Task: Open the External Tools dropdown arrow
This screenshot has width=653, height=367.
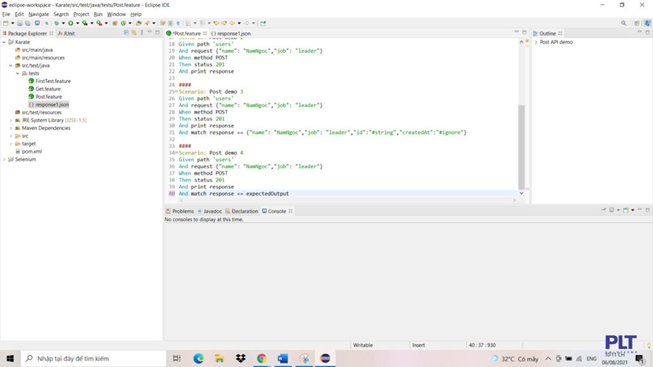Action: click(x=106, y=23)
